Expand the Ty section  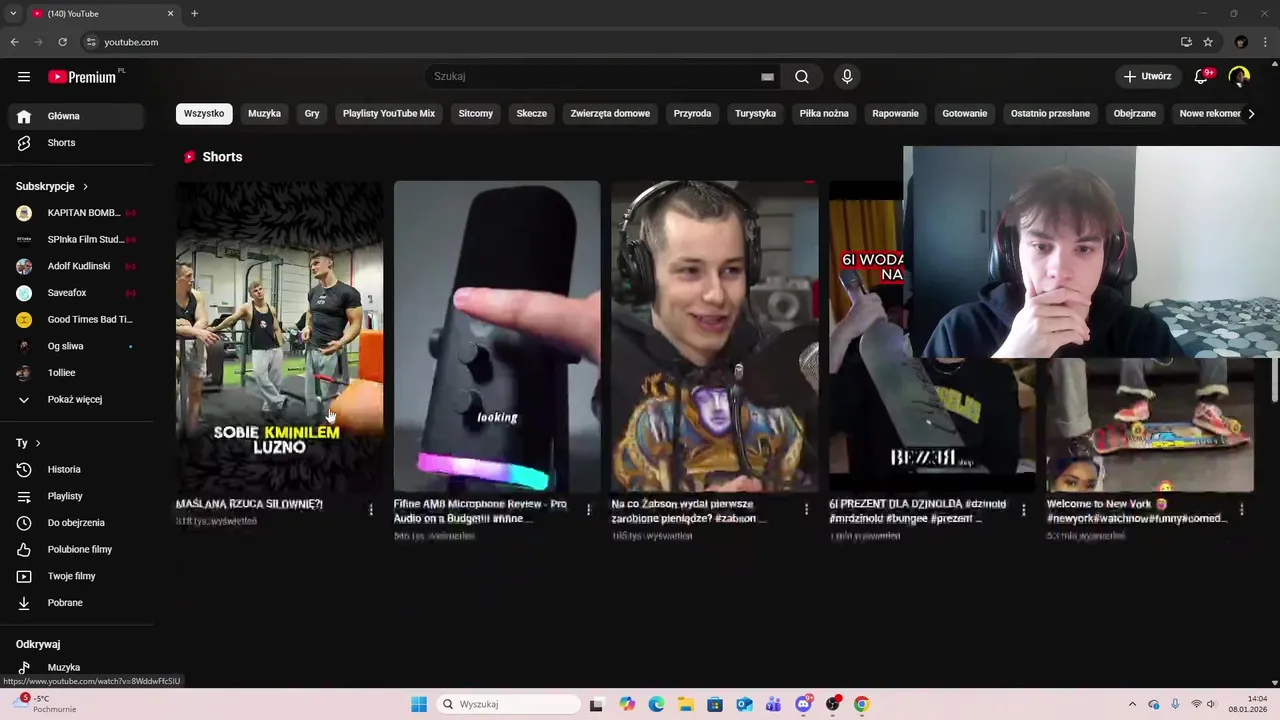(29, 443)
